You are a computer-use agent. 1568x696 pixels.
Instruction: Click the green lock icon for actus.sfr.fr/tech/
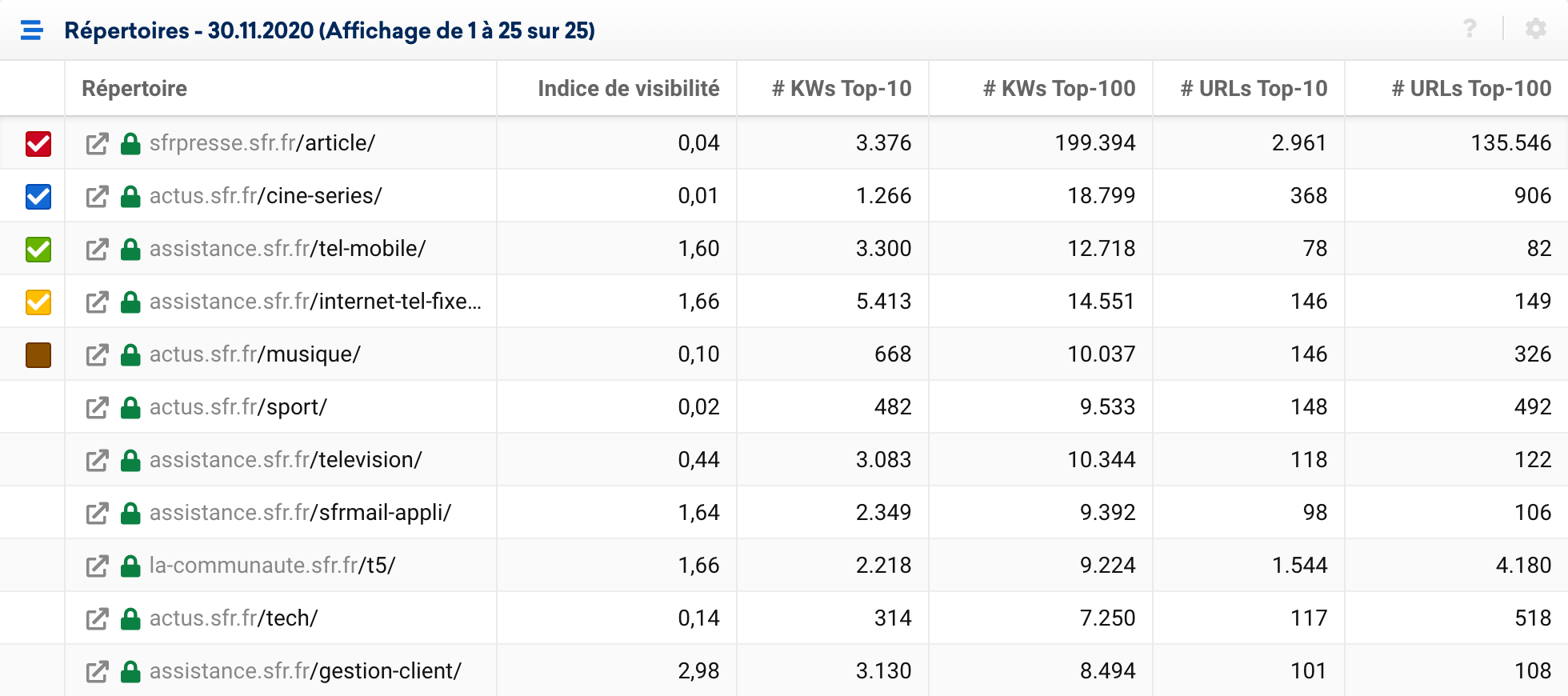pos(130,618)
